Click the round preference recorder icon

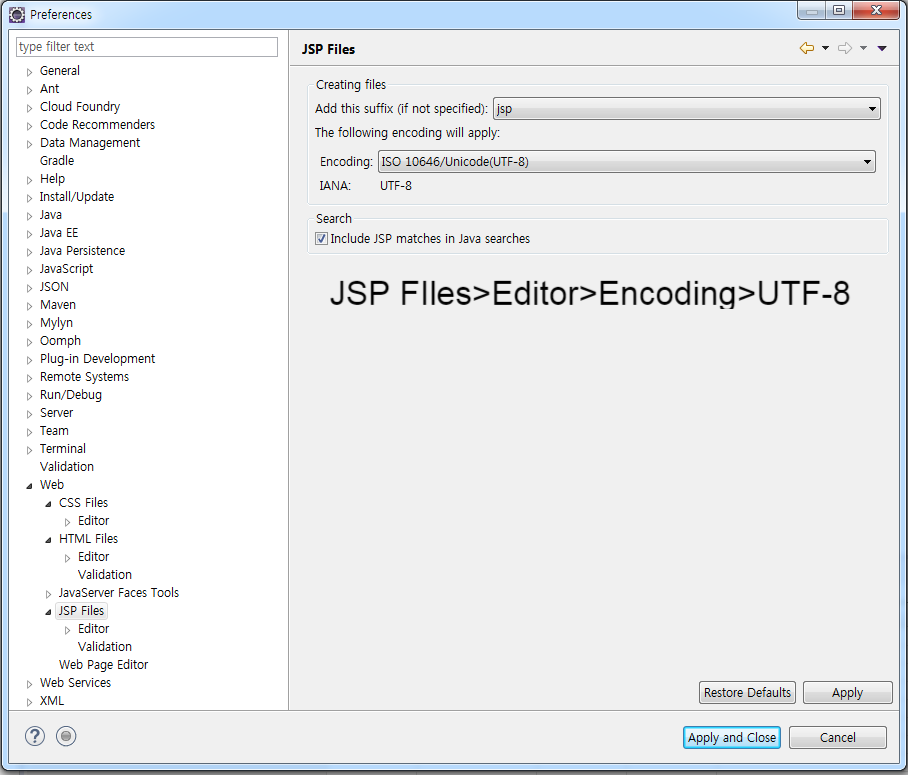click(66, 736)
